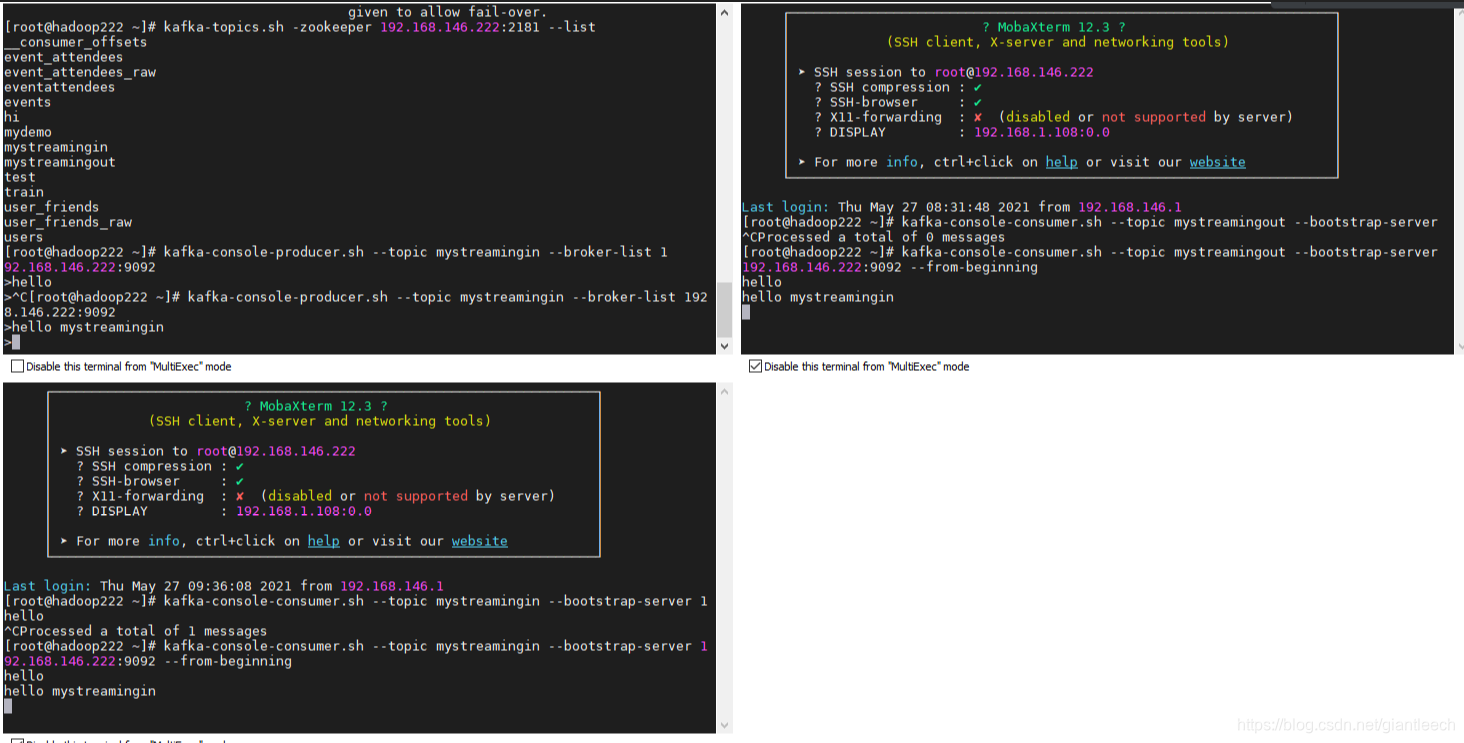Click scroll-down arrow of the producer terminal scrollbar

tap(724, 346)
